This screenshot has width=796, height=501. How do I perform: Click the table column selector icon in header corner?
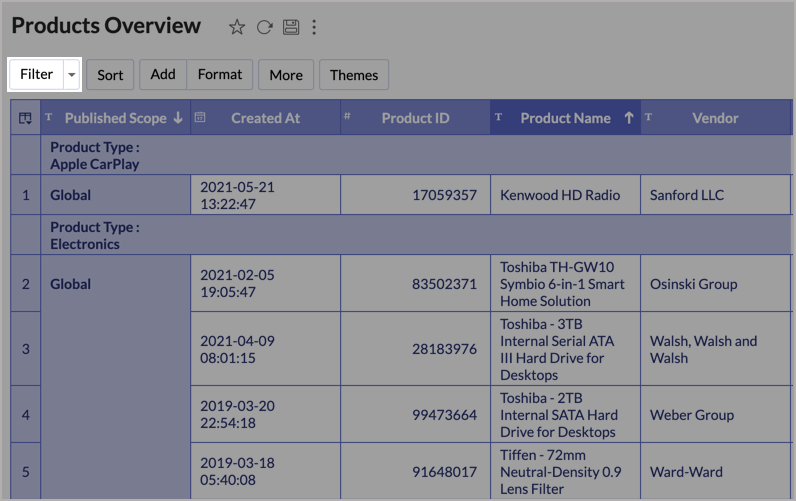[x=25, y=118]
